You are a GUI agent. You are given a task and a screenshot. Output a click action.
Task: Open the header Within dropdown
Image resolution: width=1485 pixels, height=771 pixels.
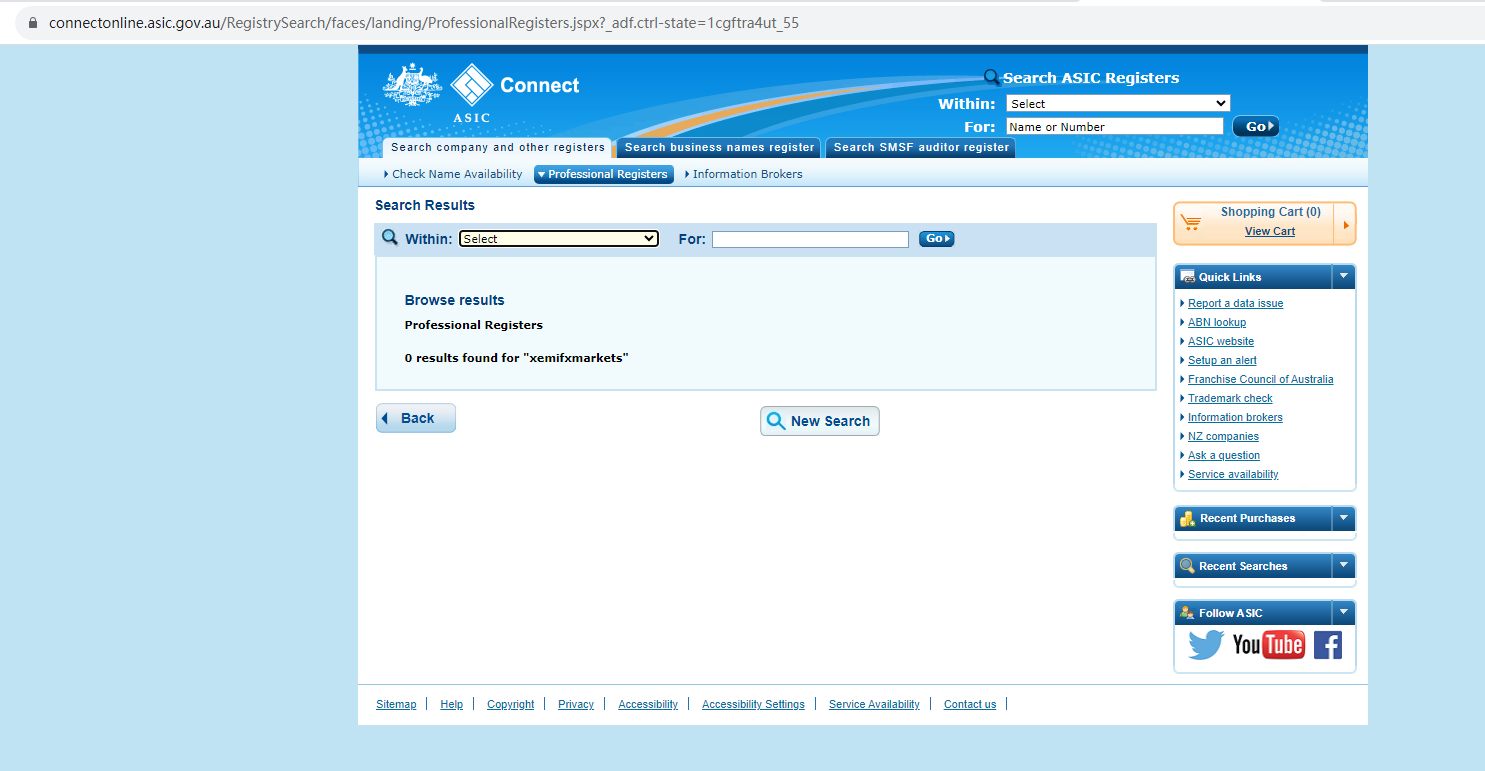coord(1118,104)
